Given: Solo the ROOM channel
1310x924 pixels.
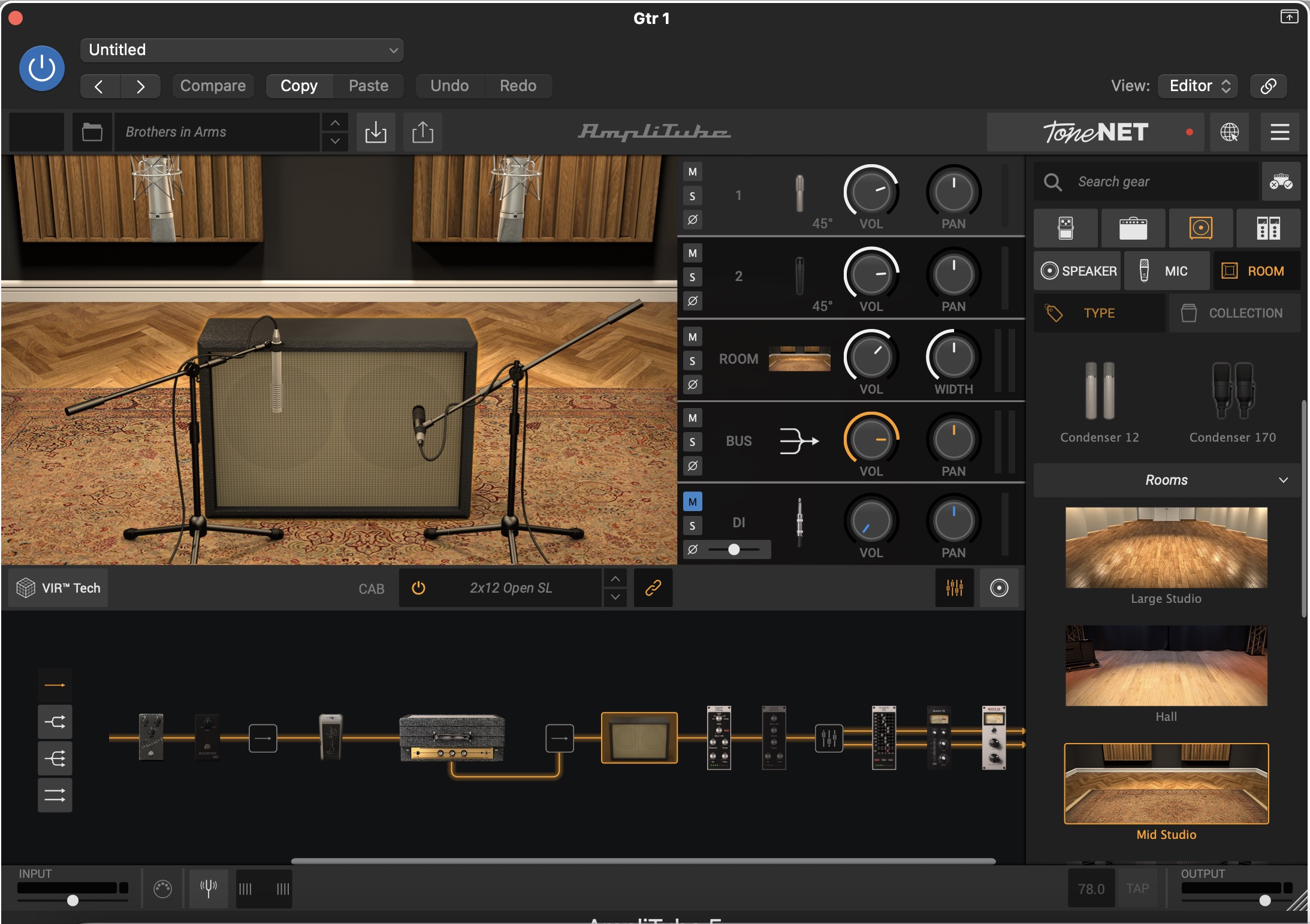Looking at the screenshot, I should [x=693, y=361].
